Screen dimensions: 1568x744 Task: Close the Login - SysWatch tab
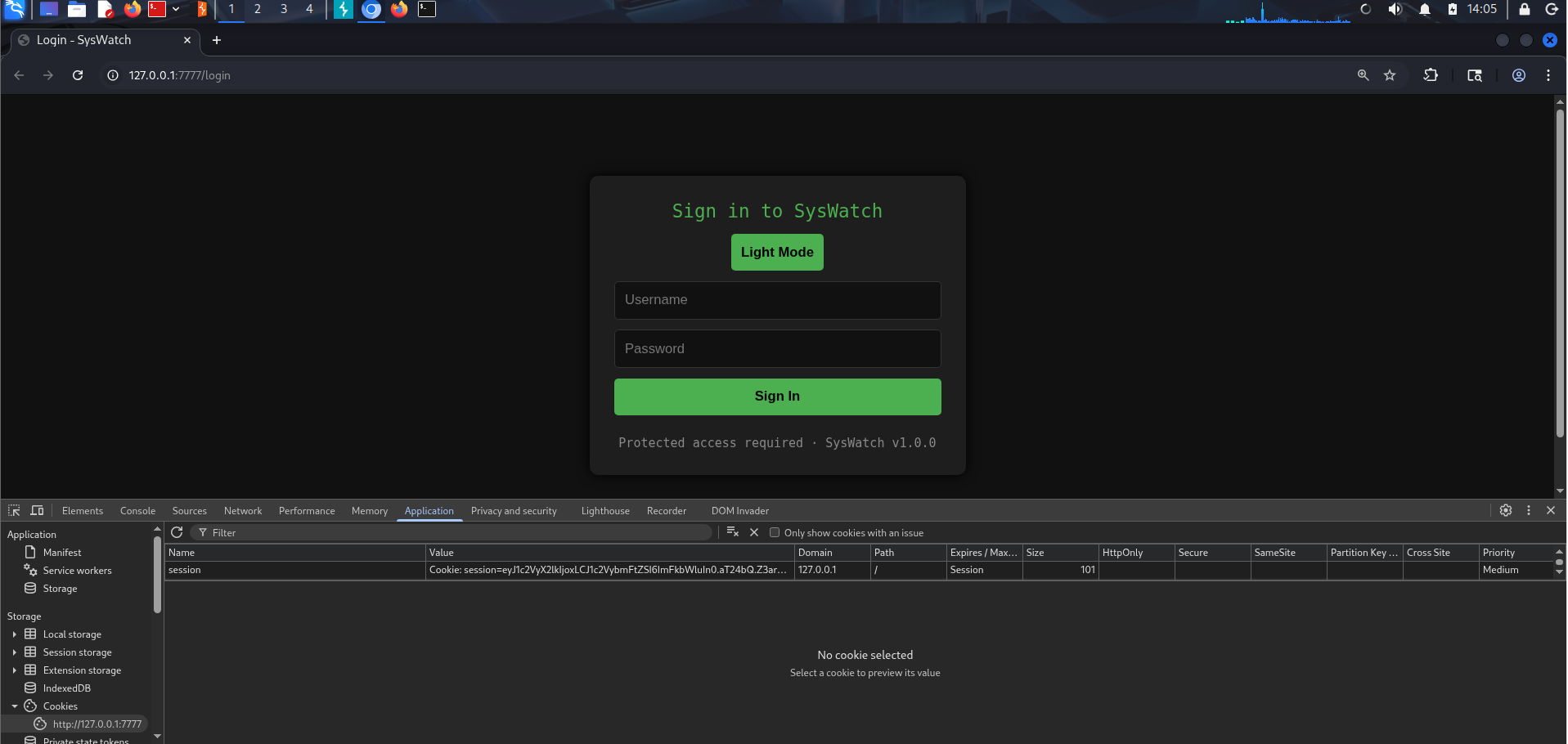point(187,40)
